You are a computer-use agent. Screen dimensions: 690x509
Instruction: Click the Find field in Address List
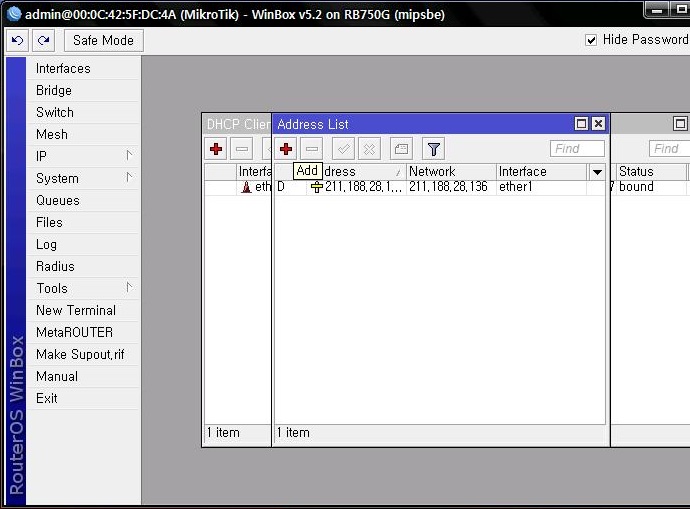click(x=577, y=149)
